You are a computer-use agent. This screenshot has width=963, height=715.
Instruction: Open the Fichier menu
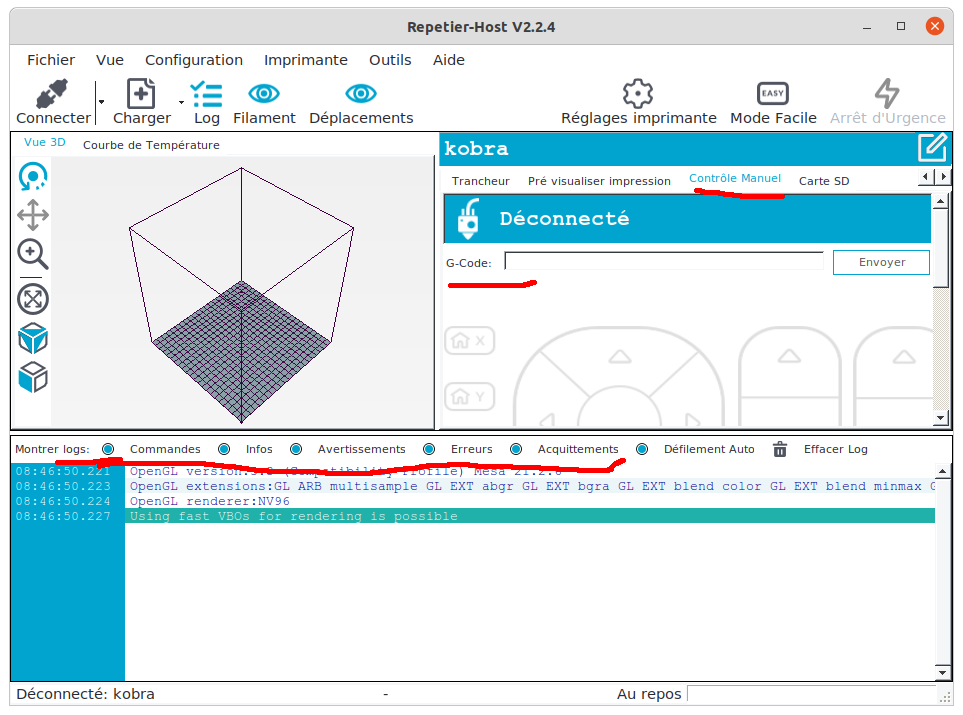click(51, 60)
